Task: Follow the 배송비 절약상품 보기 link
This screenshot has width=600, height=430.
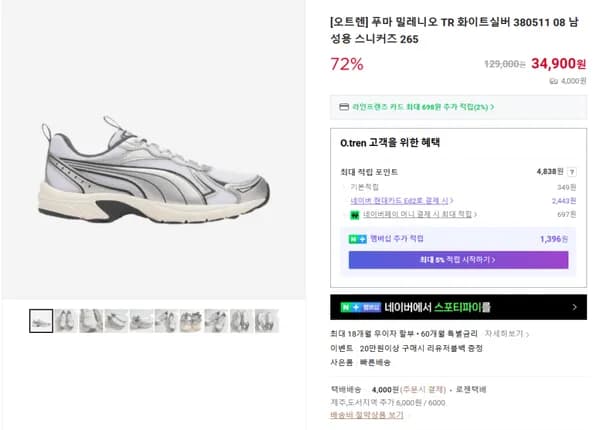Action: coord(367,415)
